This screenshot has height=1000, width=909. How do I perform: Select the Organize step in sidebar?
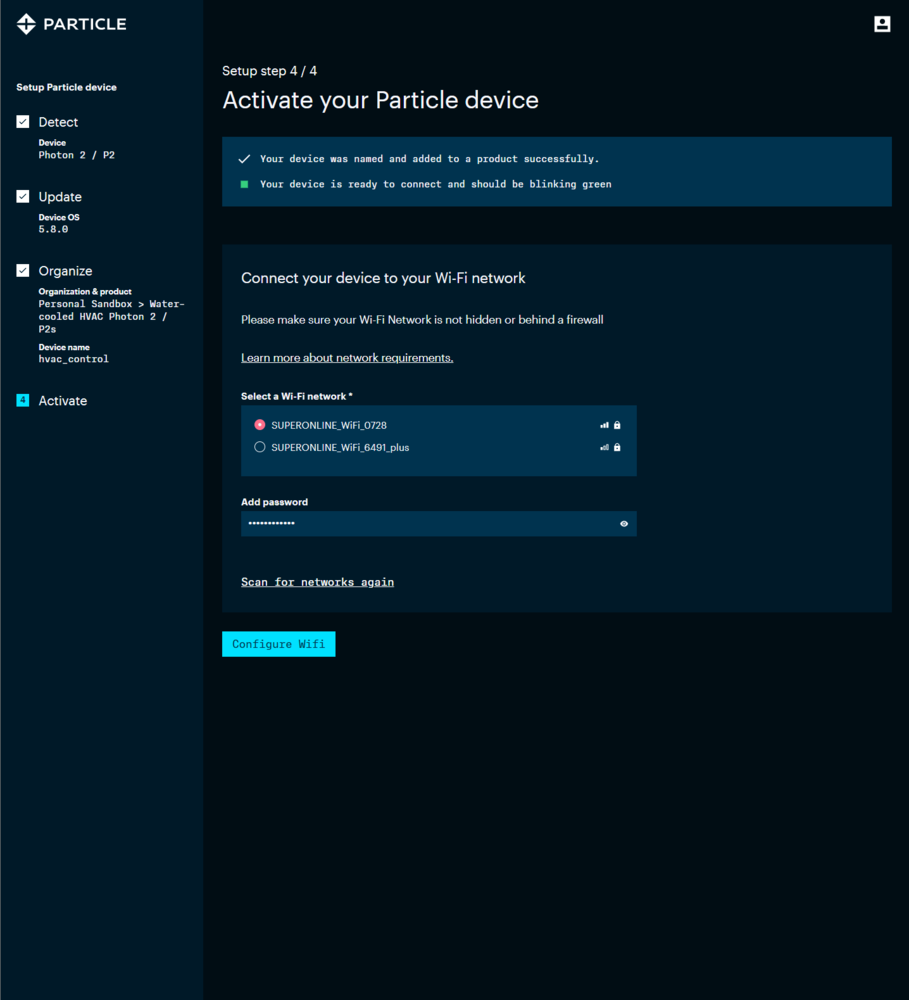coord(65,271)
